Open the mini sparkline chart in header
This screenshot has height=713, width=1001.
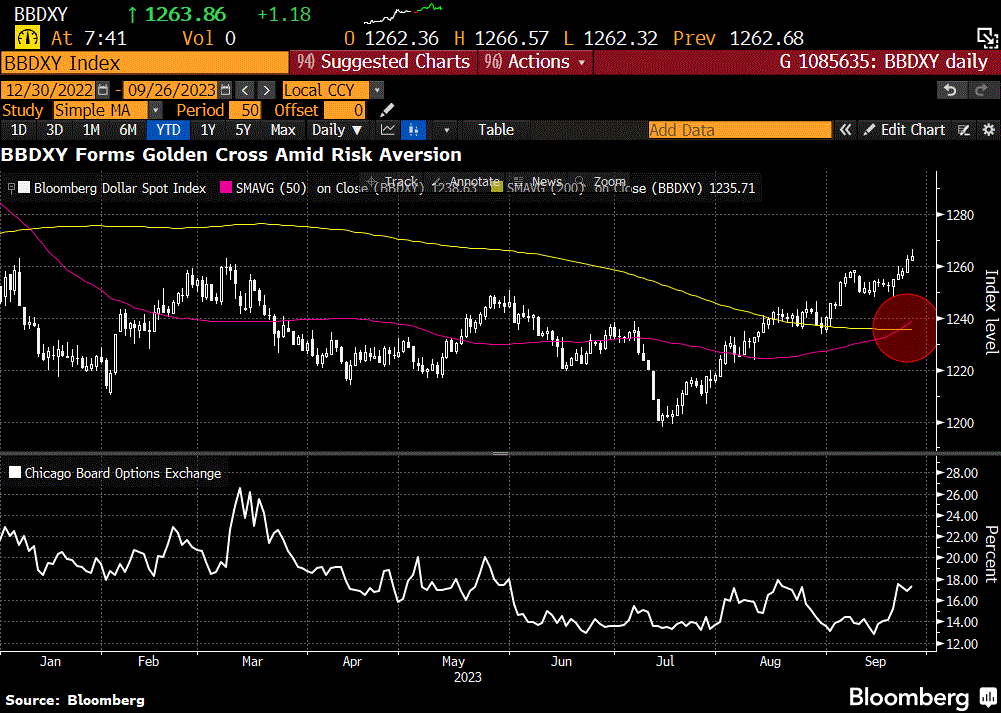click(x=403, y=13)
